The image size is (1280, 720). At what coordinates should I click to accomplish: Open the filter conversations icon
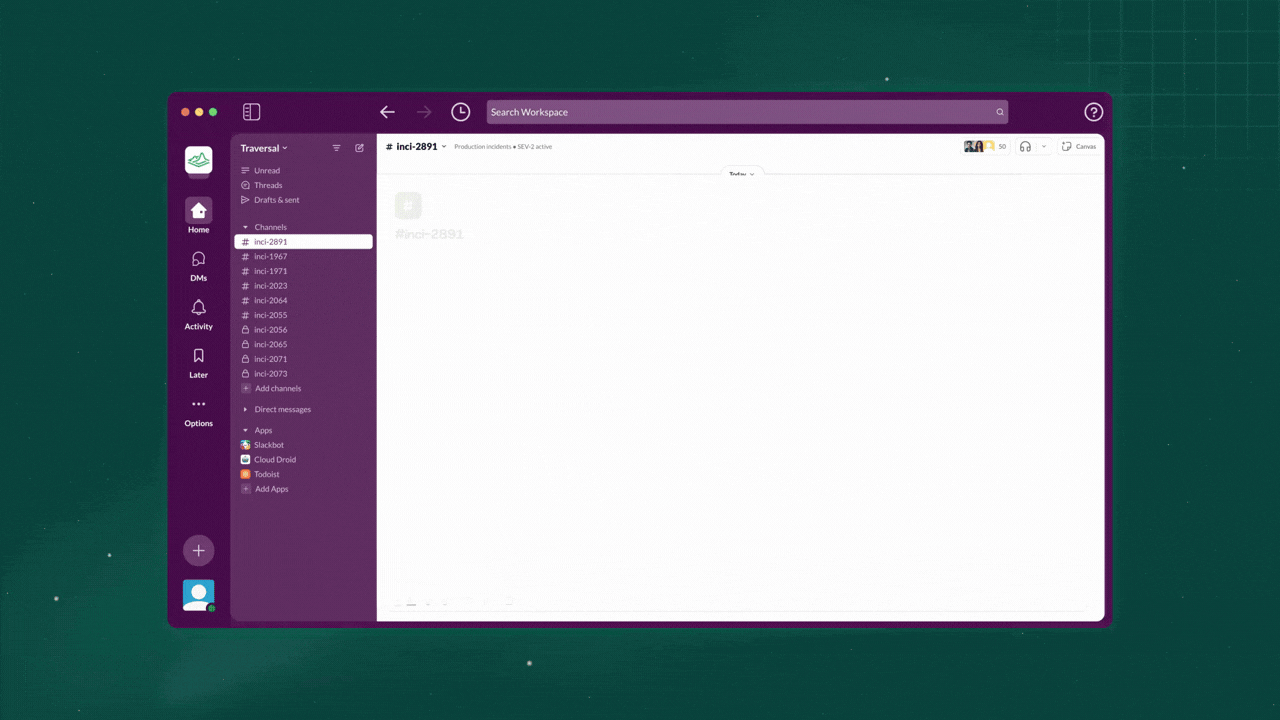[336, 148]
